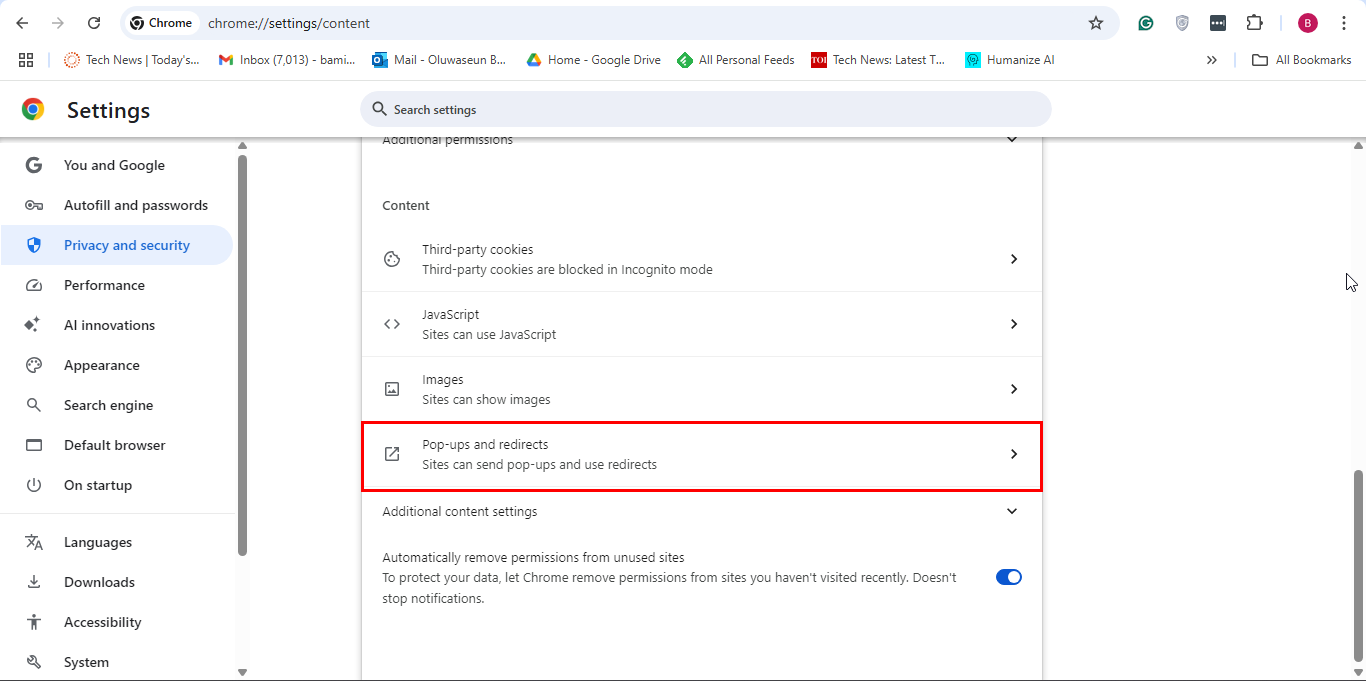The image size is (1366, 681).
Task: Select Appearance in the settings sidebar
Action: (101, 365)
